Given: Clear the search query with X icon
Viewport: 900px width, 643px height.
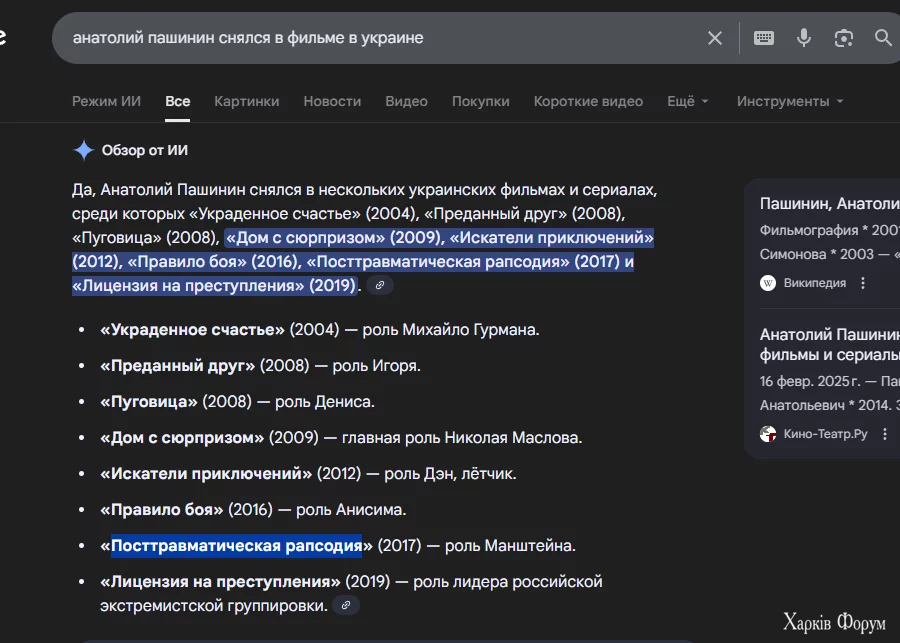Looking at the screenshot, I should click(715, 38).
